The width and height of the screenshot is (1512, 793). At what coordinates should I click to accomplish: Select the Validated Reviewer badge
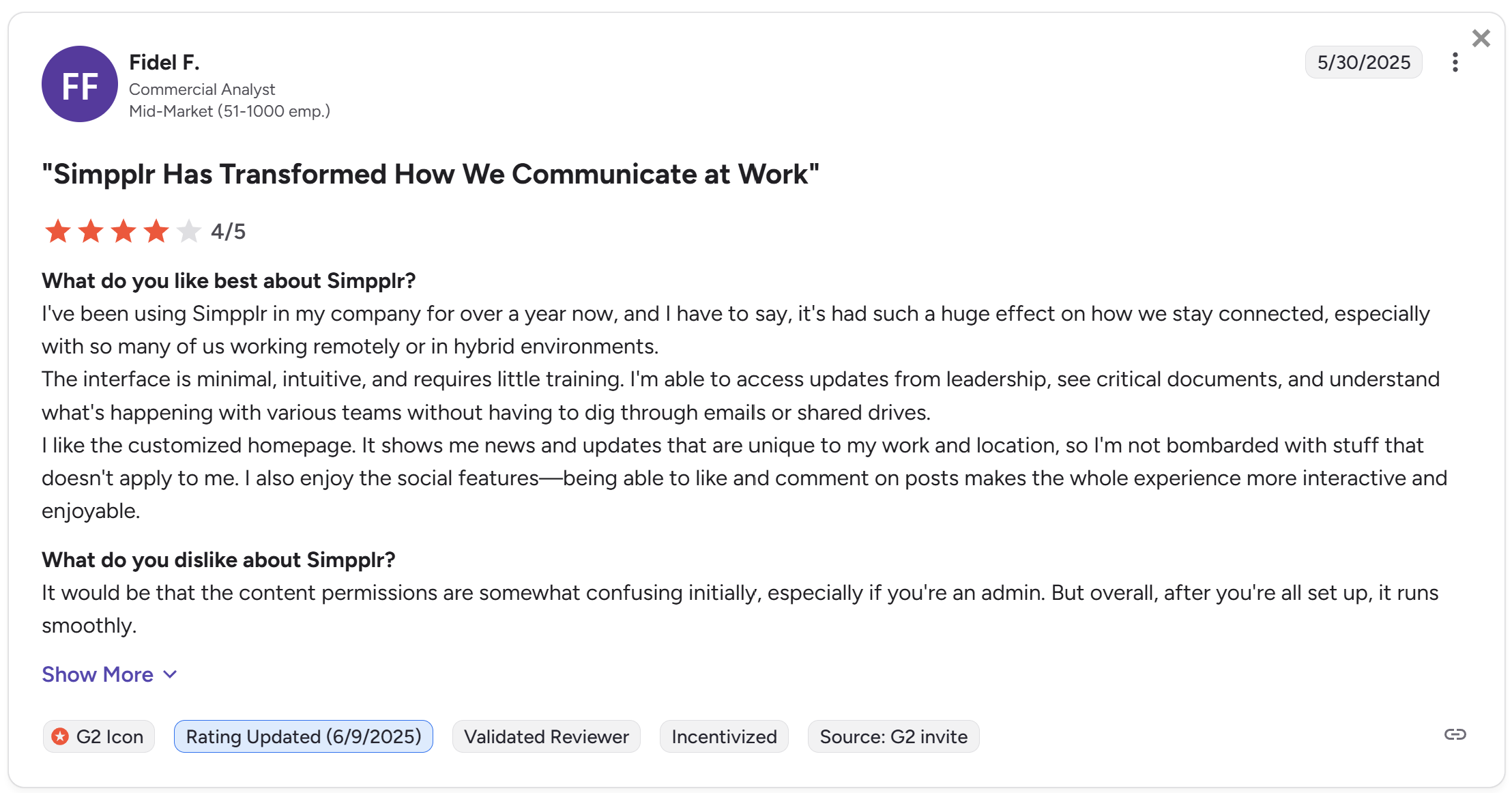click(546, 736)
